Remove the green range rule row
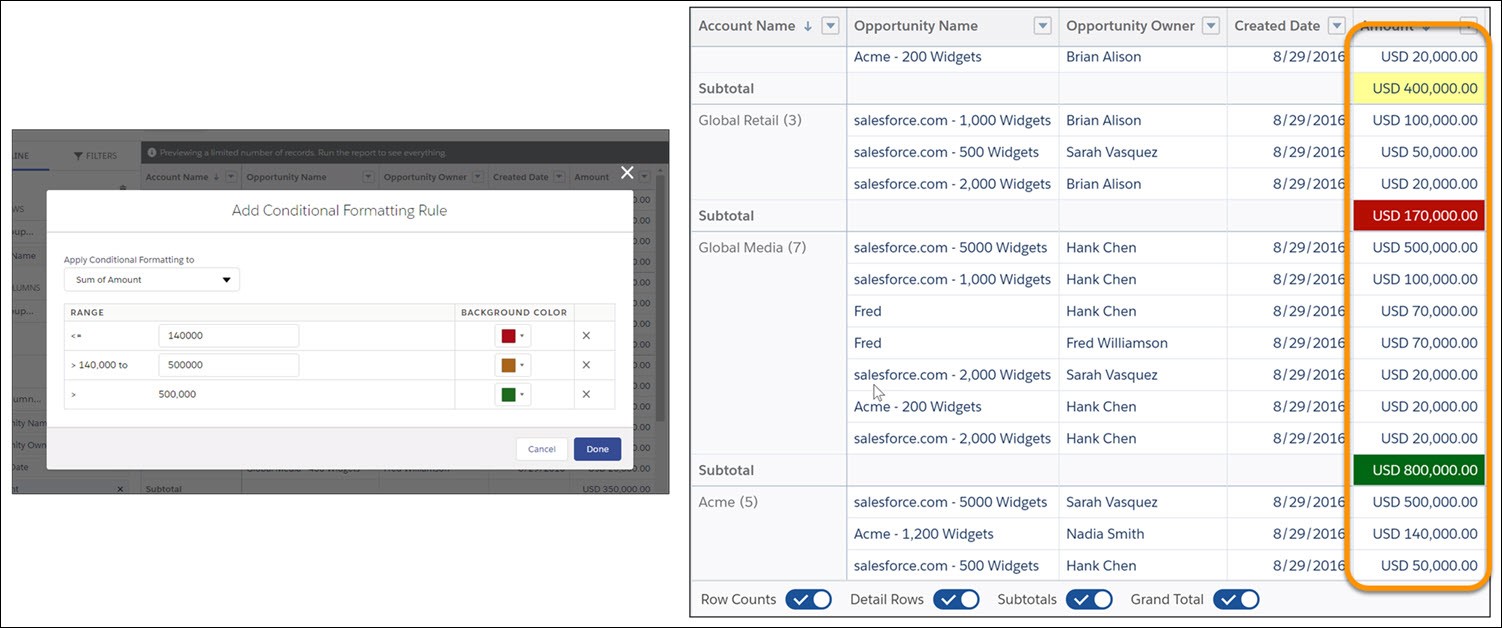Screen dimensions: 1502x628 (x=586, y=394)
